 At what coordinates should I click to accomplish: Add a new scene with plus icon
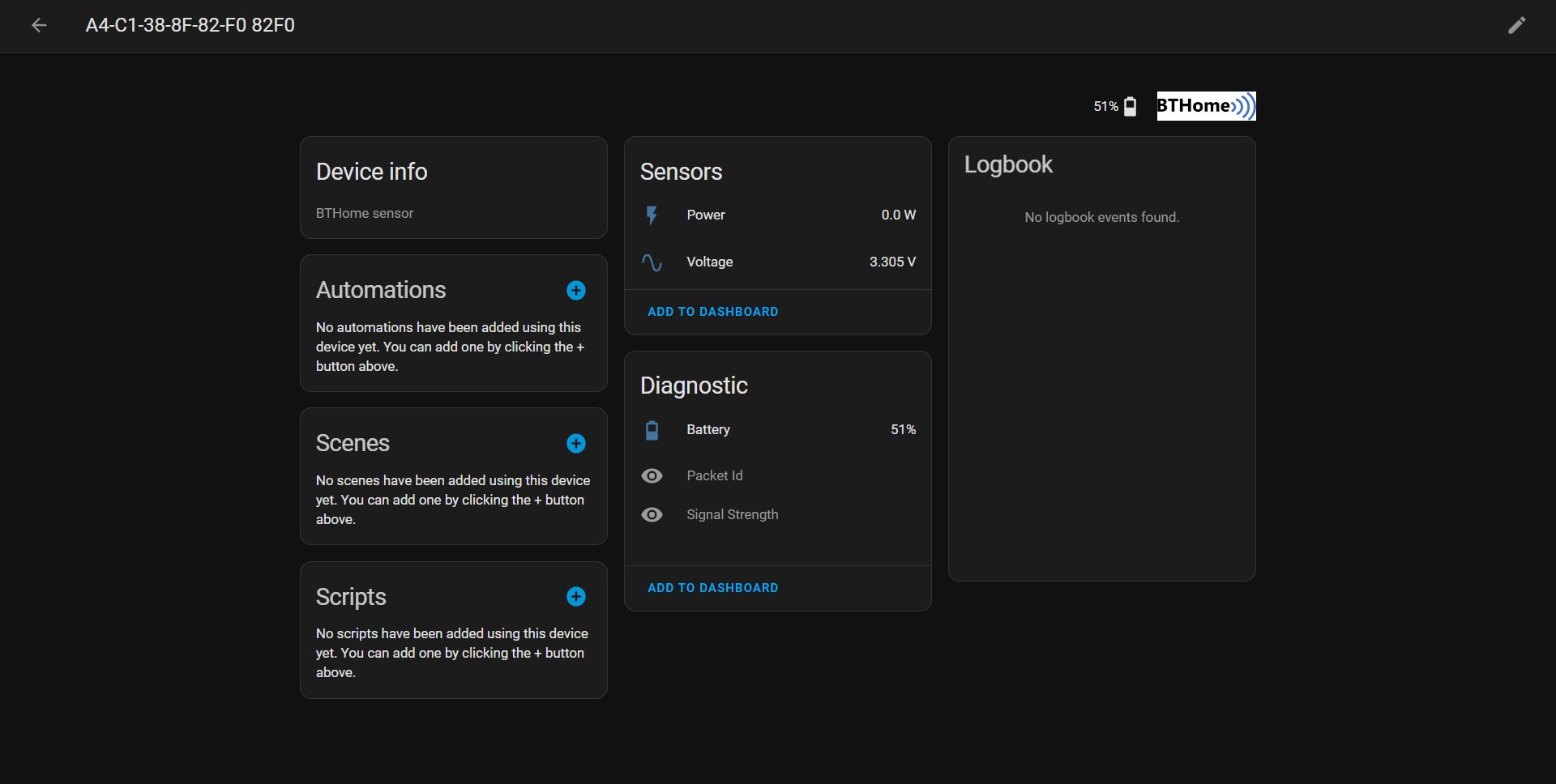point(575,444)
